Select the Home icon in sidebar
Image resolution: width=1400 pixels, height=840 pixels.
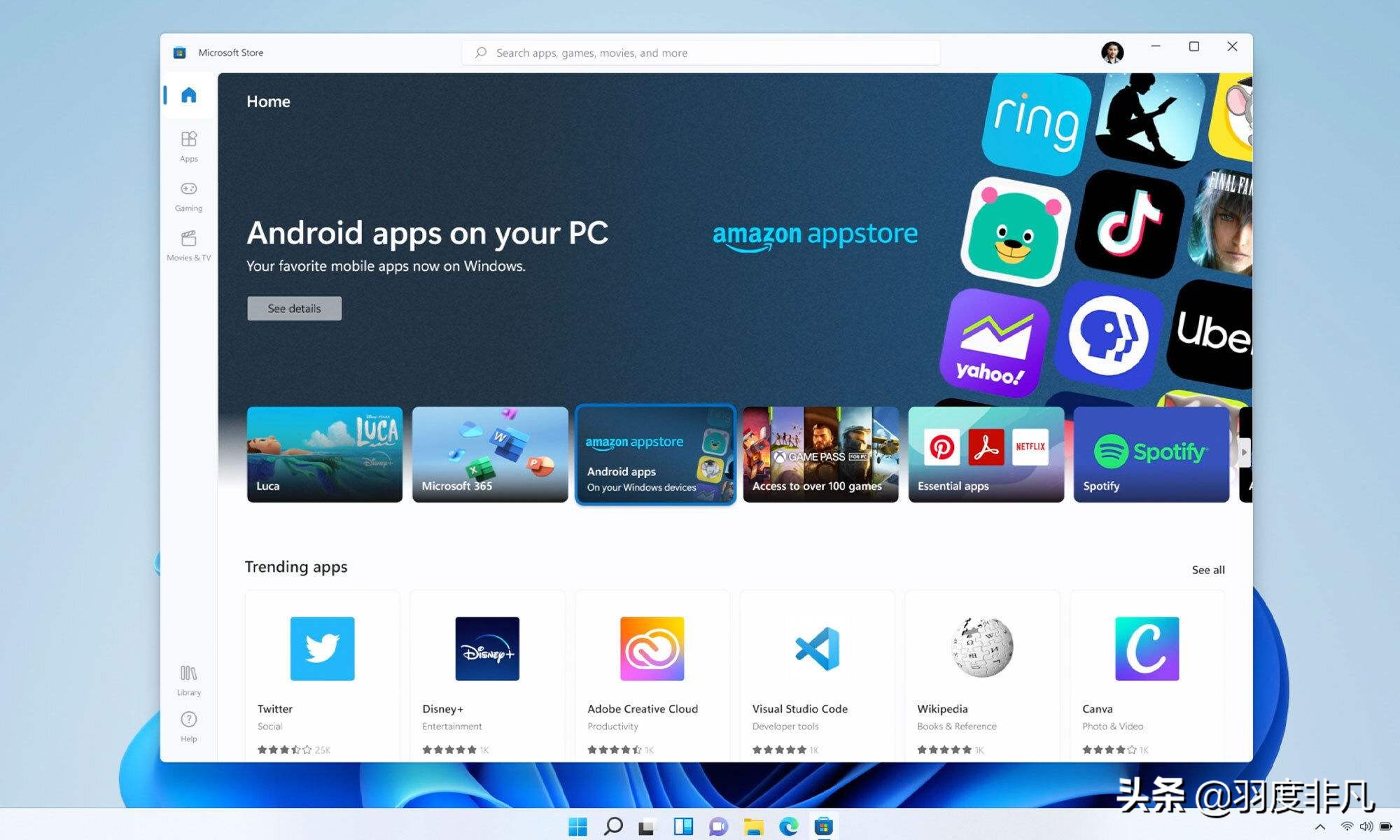188,94
